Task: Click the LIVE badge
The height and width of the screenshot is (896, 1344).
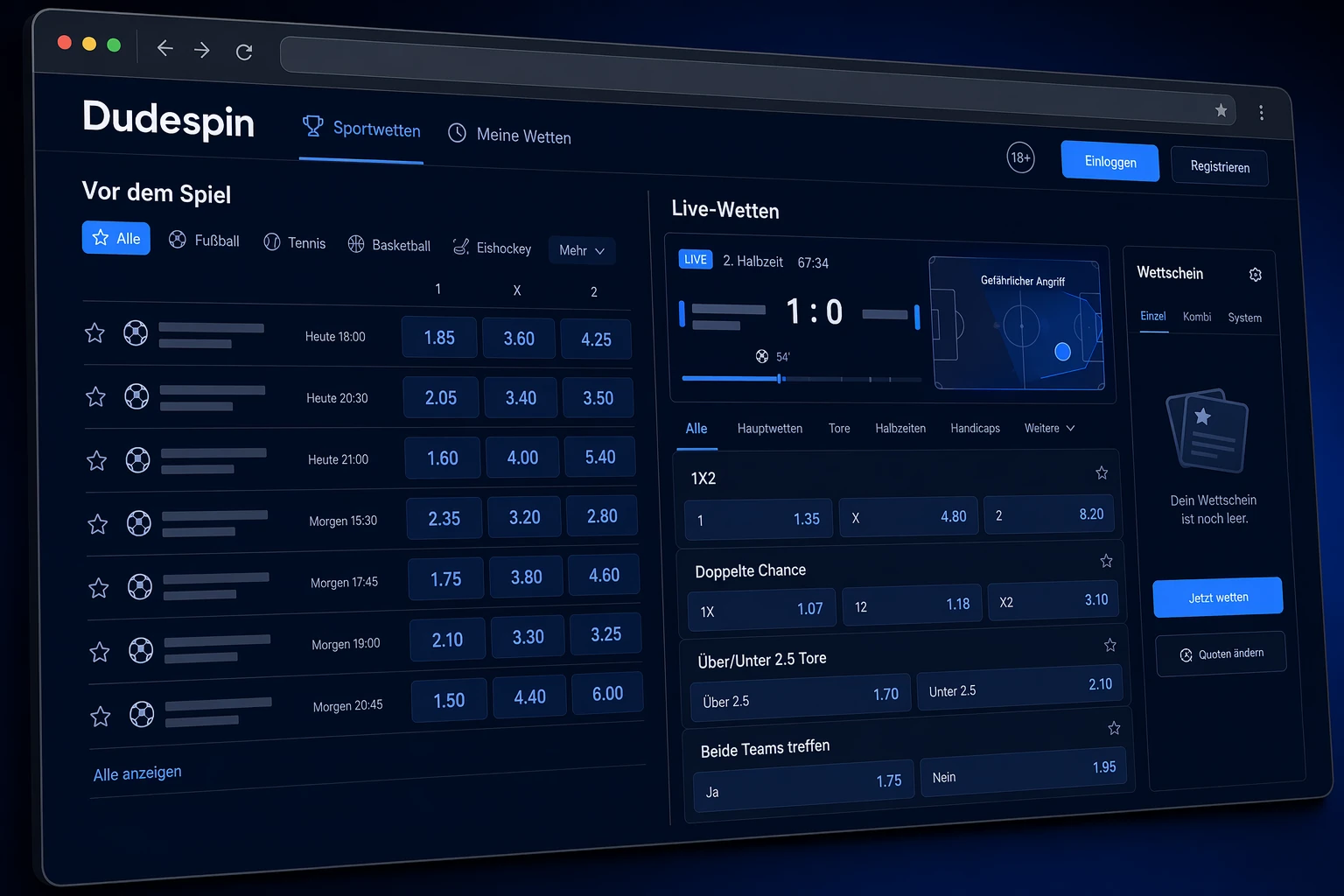Action: pos(696,259)
